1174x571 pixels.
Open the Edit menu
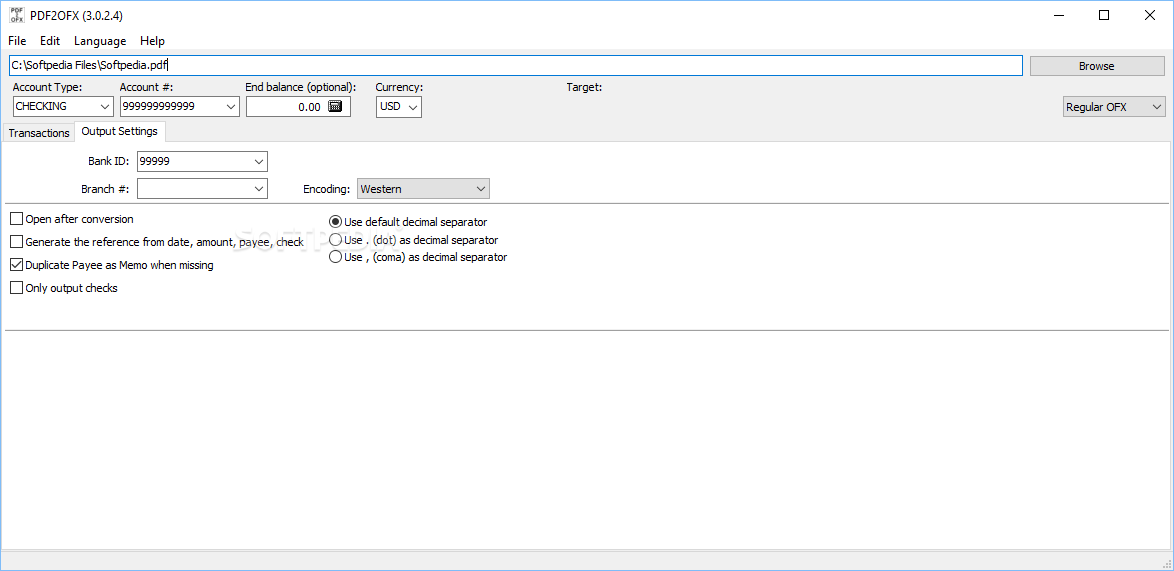coord(50,40)
